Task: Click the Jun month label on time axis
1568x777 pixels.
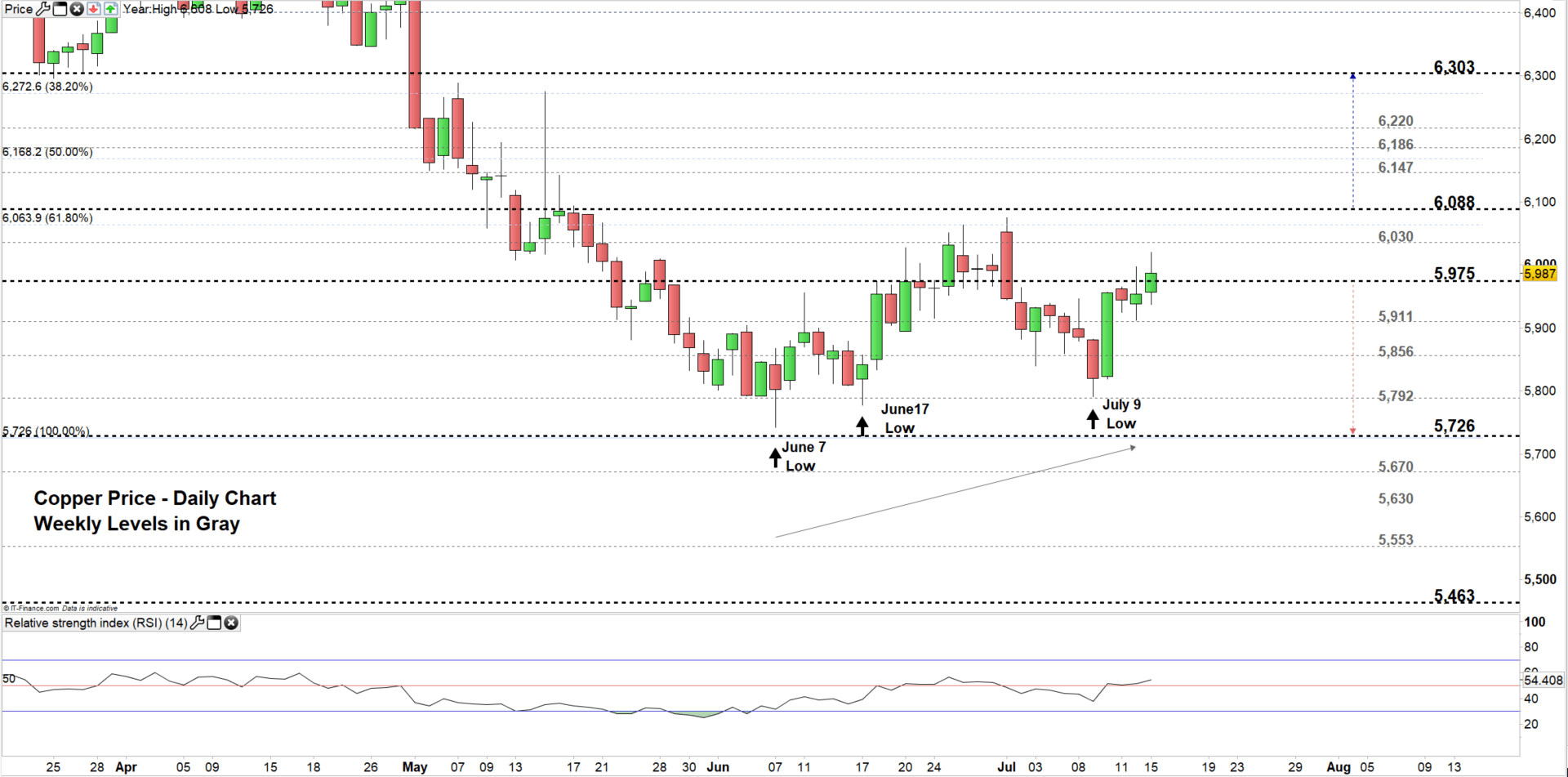Action: pyautogui.click(x=718, y=767)
